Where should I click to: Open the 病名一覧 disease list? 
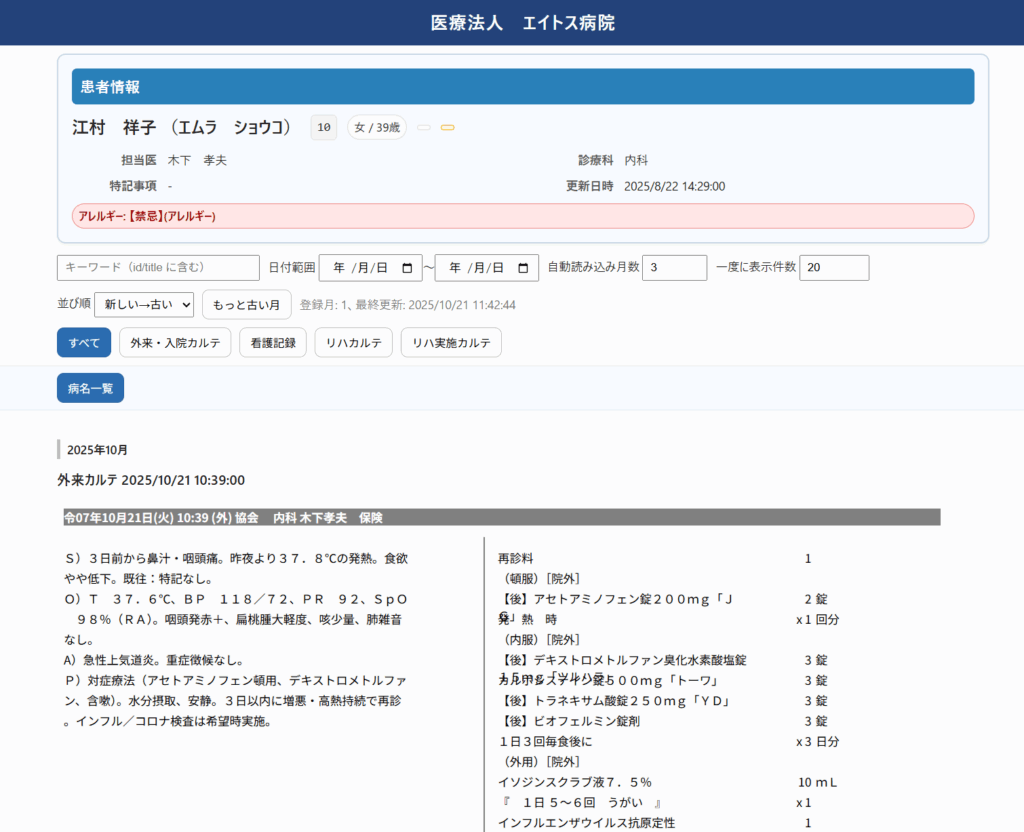pos(90,388)
